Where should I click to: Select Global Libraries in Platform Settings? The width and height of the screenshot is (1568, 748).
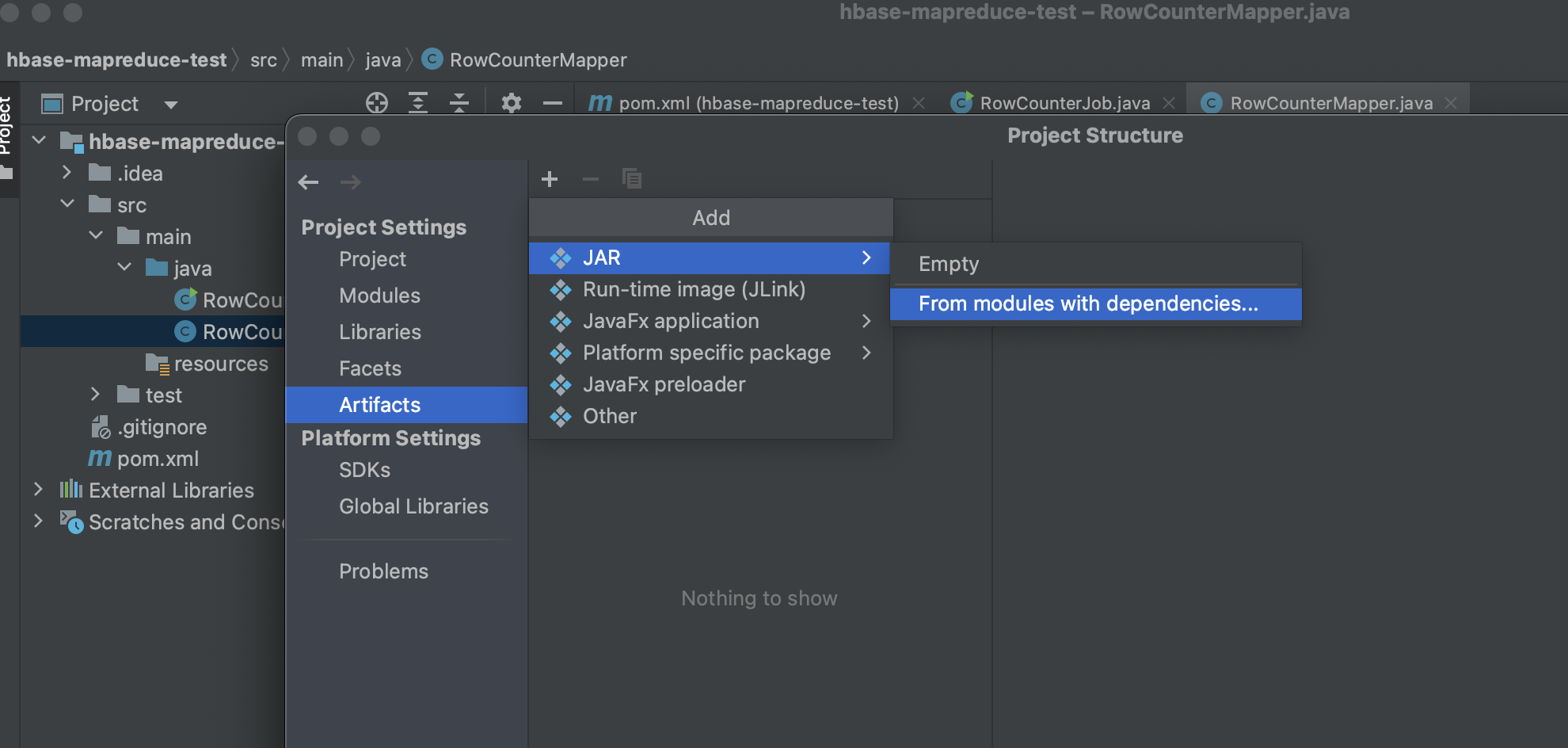coord(413,506)
